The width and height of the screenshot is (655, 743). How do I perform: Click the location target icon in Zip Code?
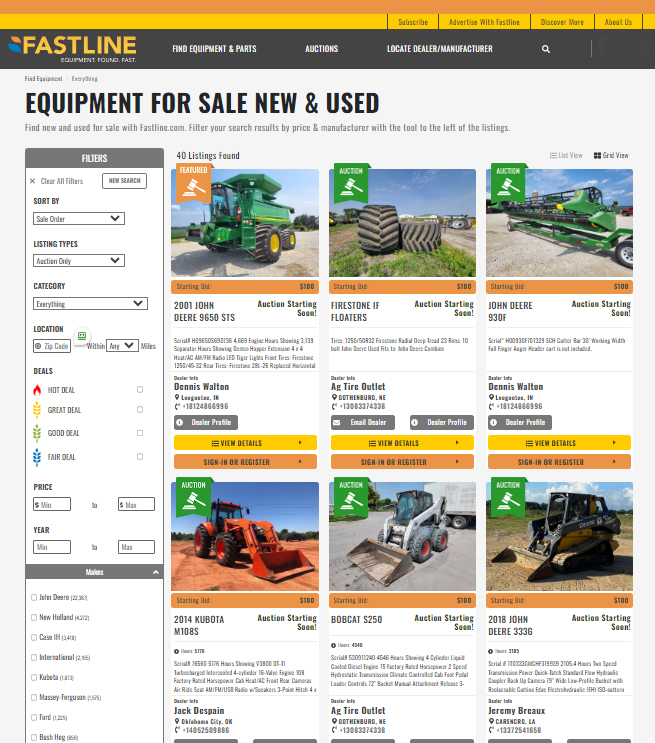tap(38, 346)
